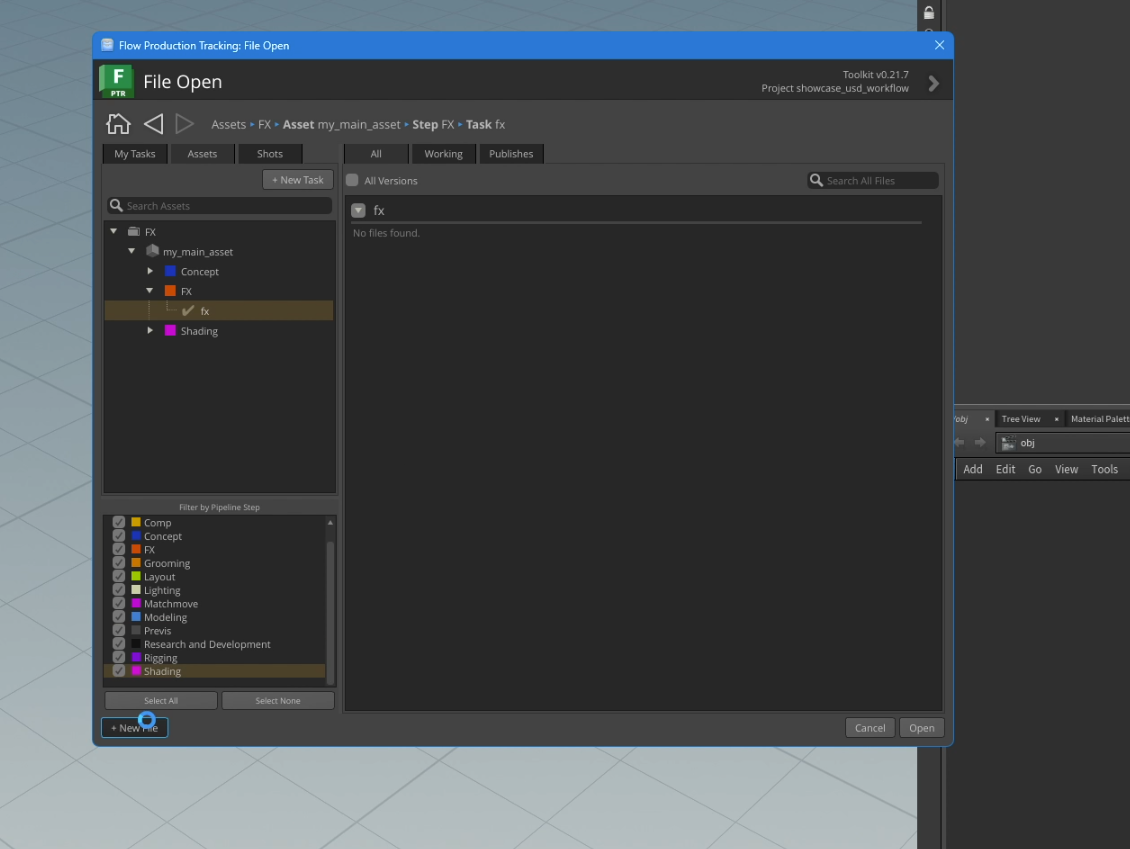Enable the All Versions checkbox

[352, 180]
